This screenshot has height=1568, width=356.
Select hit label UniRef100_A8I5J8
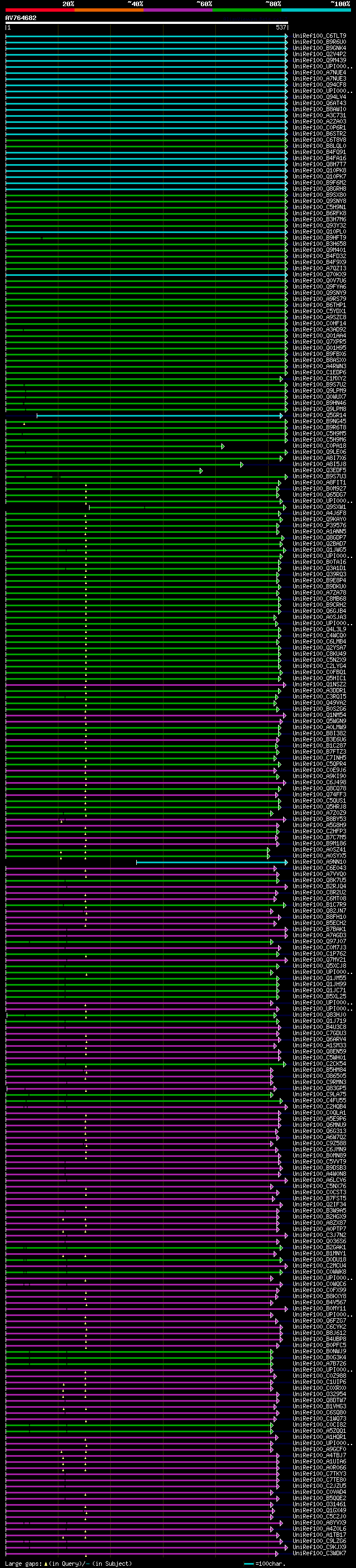click(x=319, y=464)
